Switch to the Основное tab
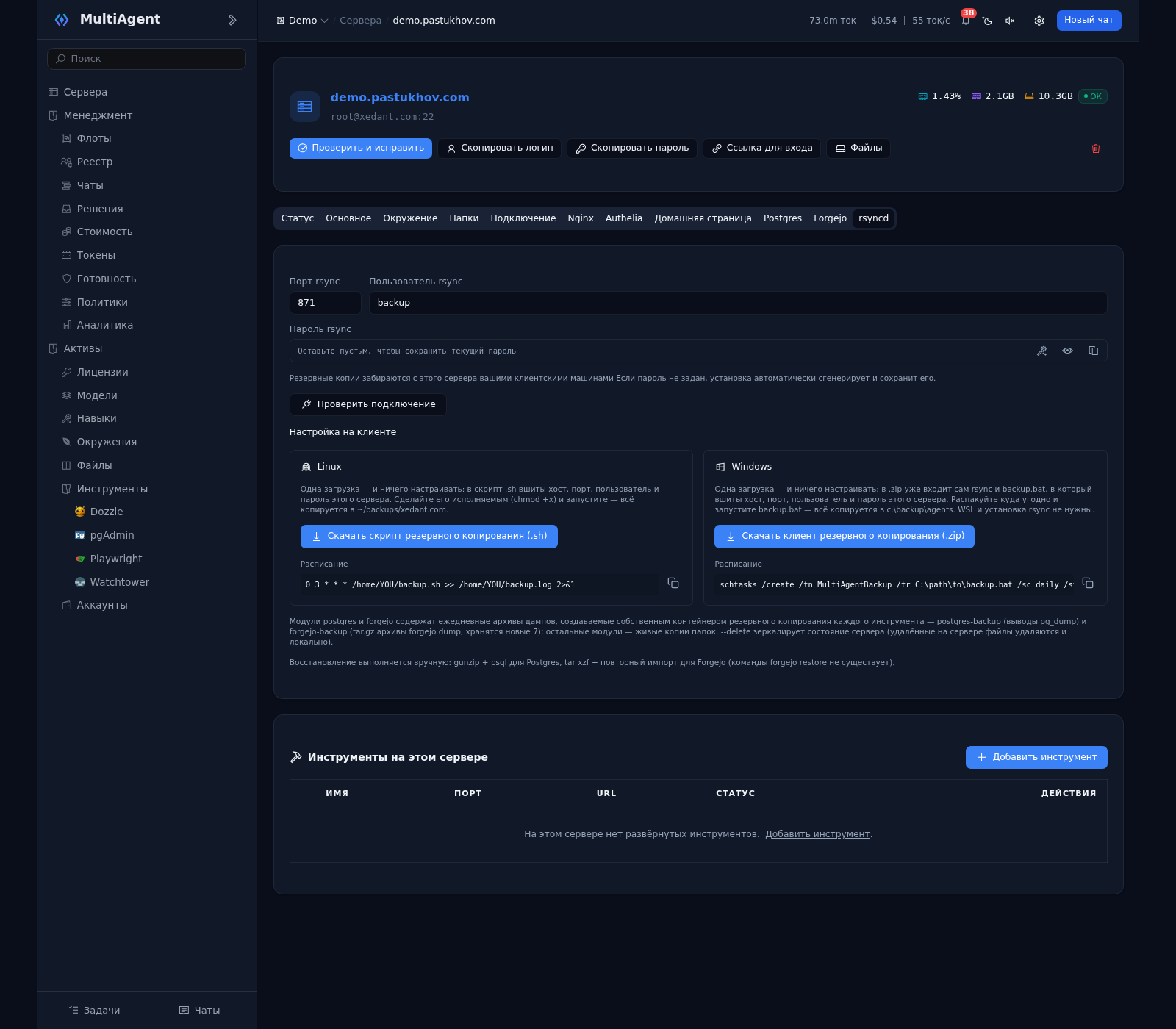The image size is (1176, 1029). coord(348,218)
